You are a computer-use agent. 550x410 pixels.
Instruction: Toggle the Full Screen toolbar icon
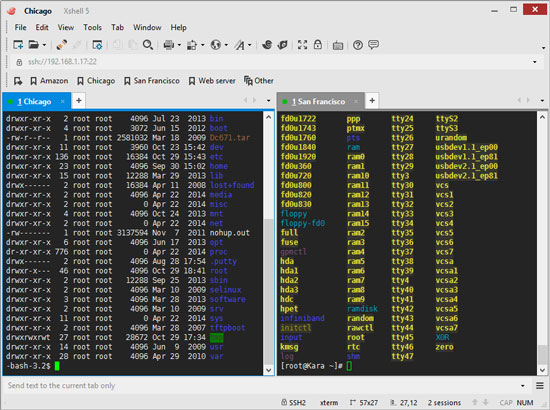(x=302, y=45)
